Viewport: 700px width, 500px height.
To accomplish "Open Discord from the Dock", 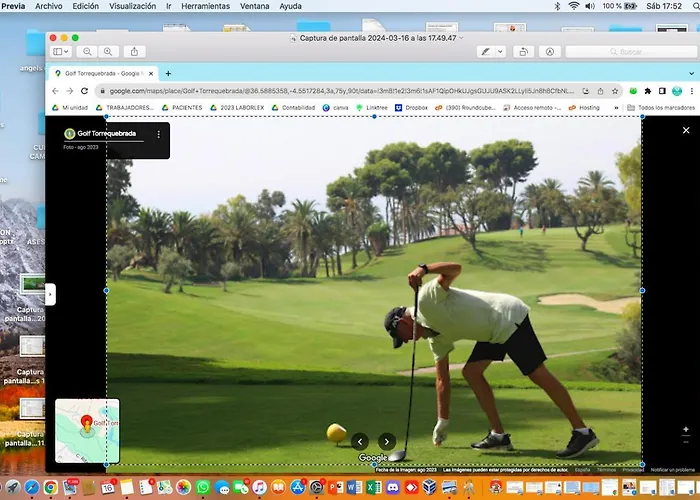I will tap(393, 488).
